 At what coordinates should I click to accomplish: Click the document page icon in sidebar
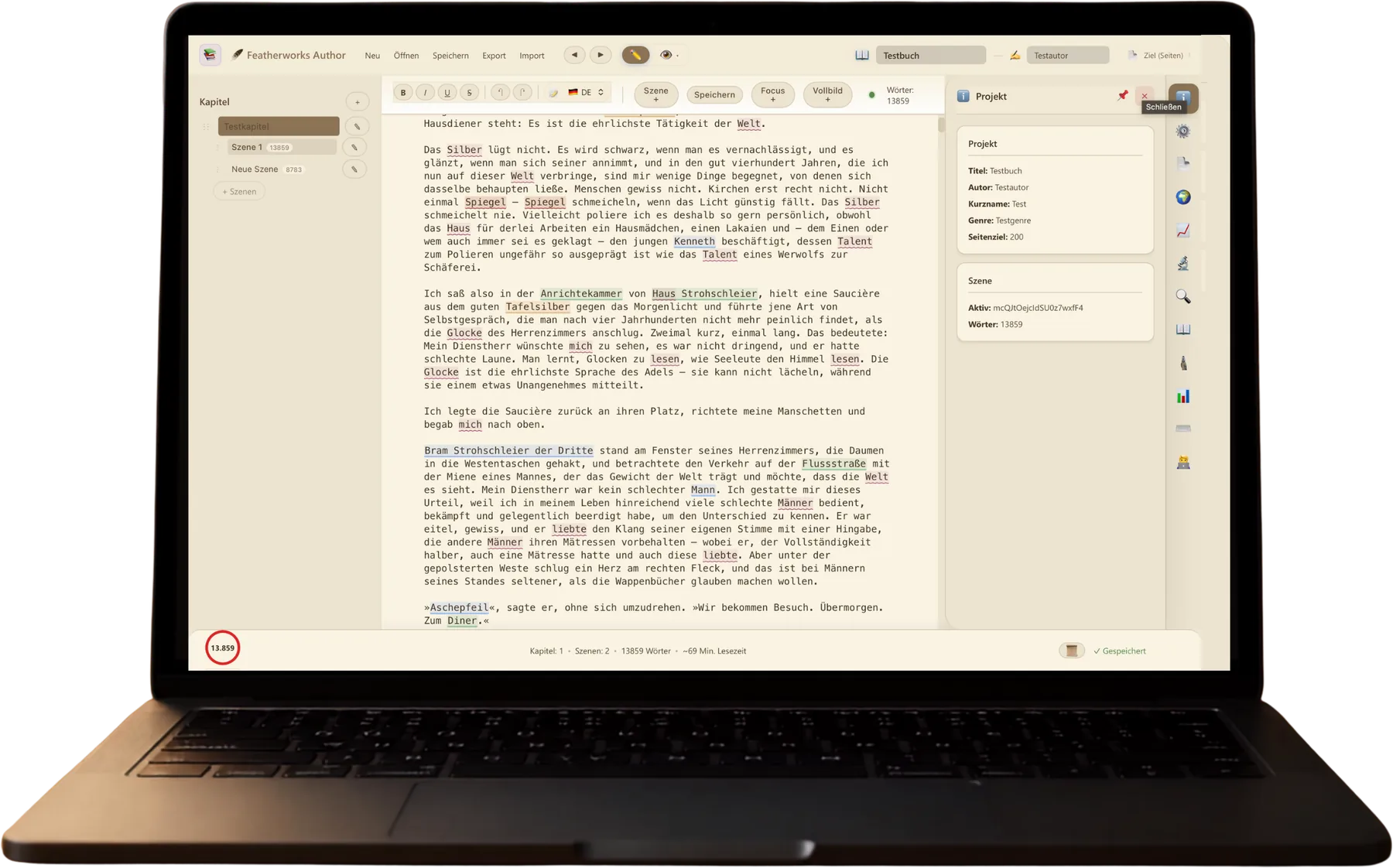[1183, 163]
